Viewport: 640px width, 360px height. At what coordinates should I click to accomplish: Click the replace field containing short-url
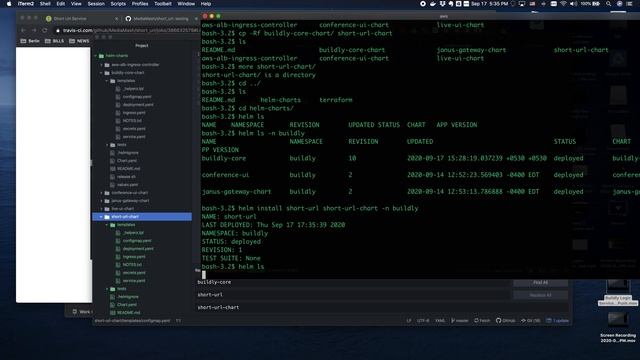(x=353, y=295)
